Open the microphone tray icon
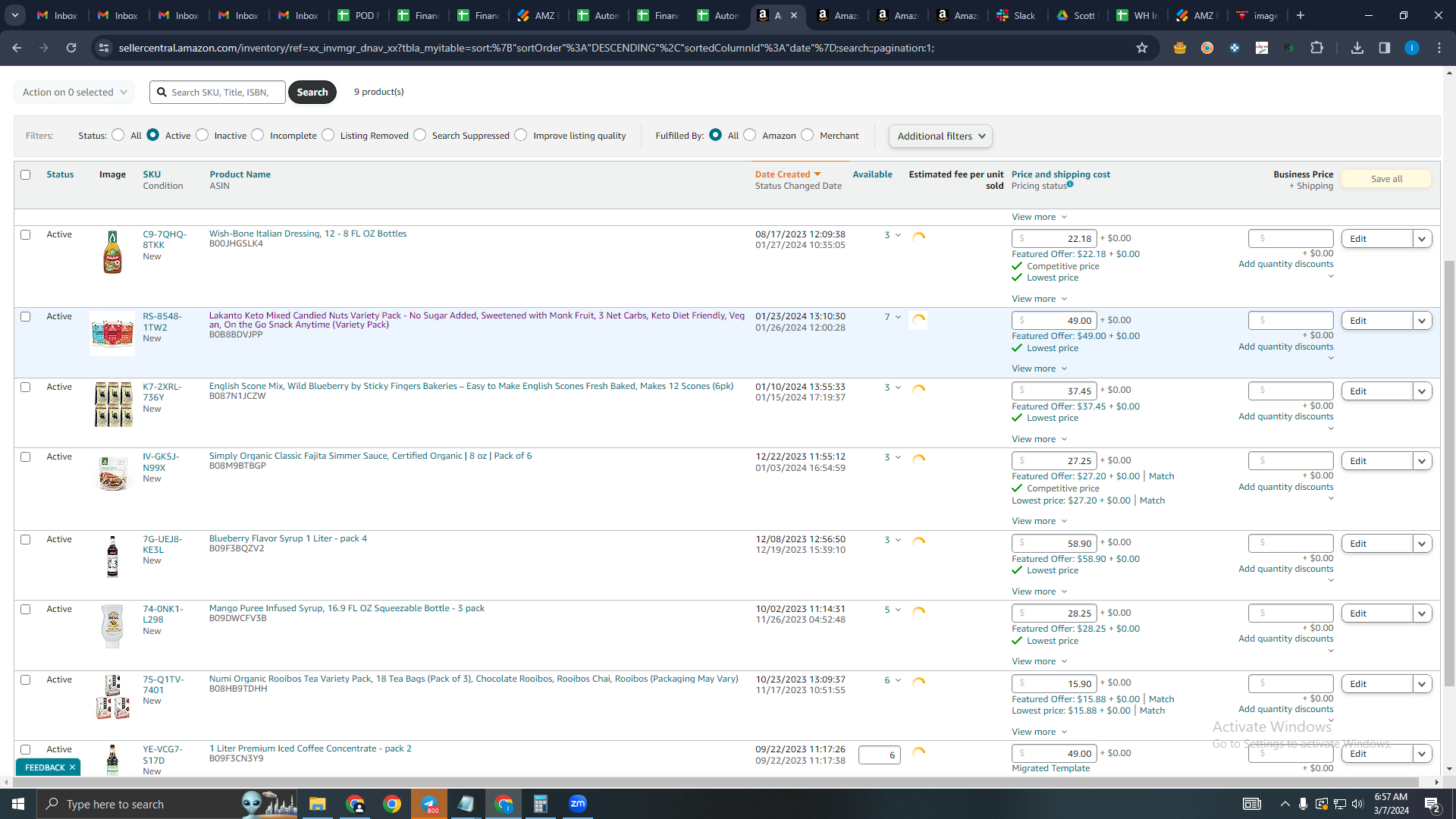The height and width of the screenshot is (819, 1456). (x=1303, y=804)
